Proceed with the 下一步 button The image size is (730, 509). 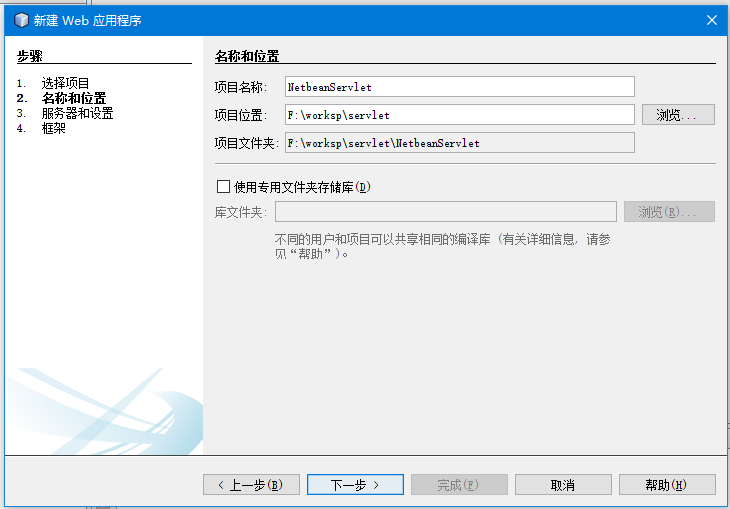(x=355, y=484)
